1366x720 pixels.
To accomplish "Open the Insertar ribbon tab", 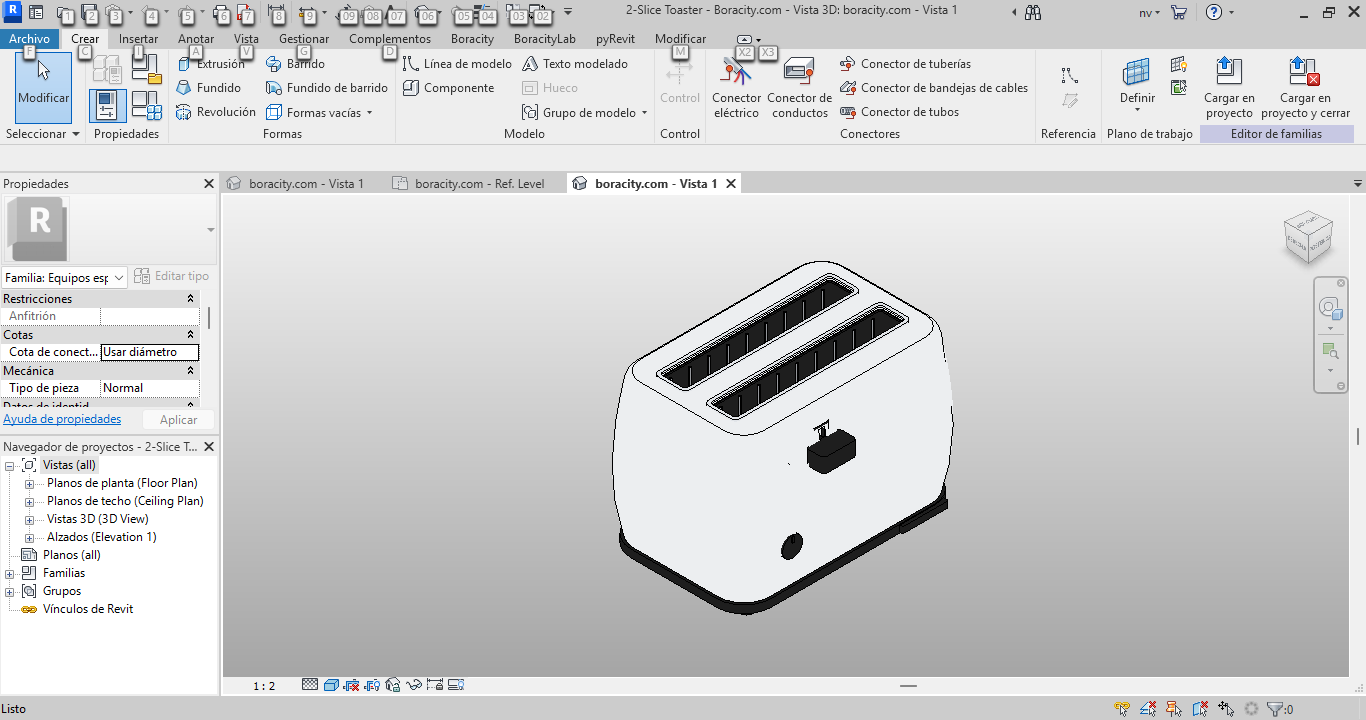I will click(x=138, y=39).
